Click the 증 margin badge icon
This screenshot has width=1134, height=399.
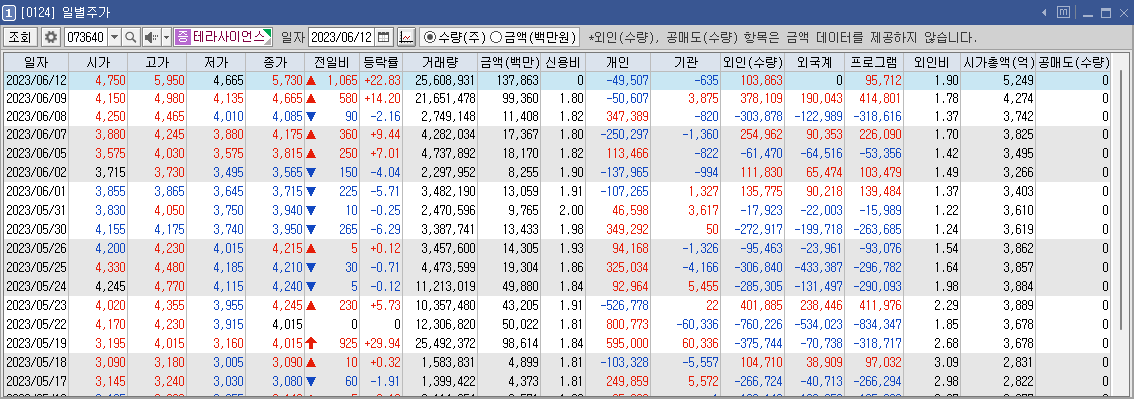tap(182, 37)
